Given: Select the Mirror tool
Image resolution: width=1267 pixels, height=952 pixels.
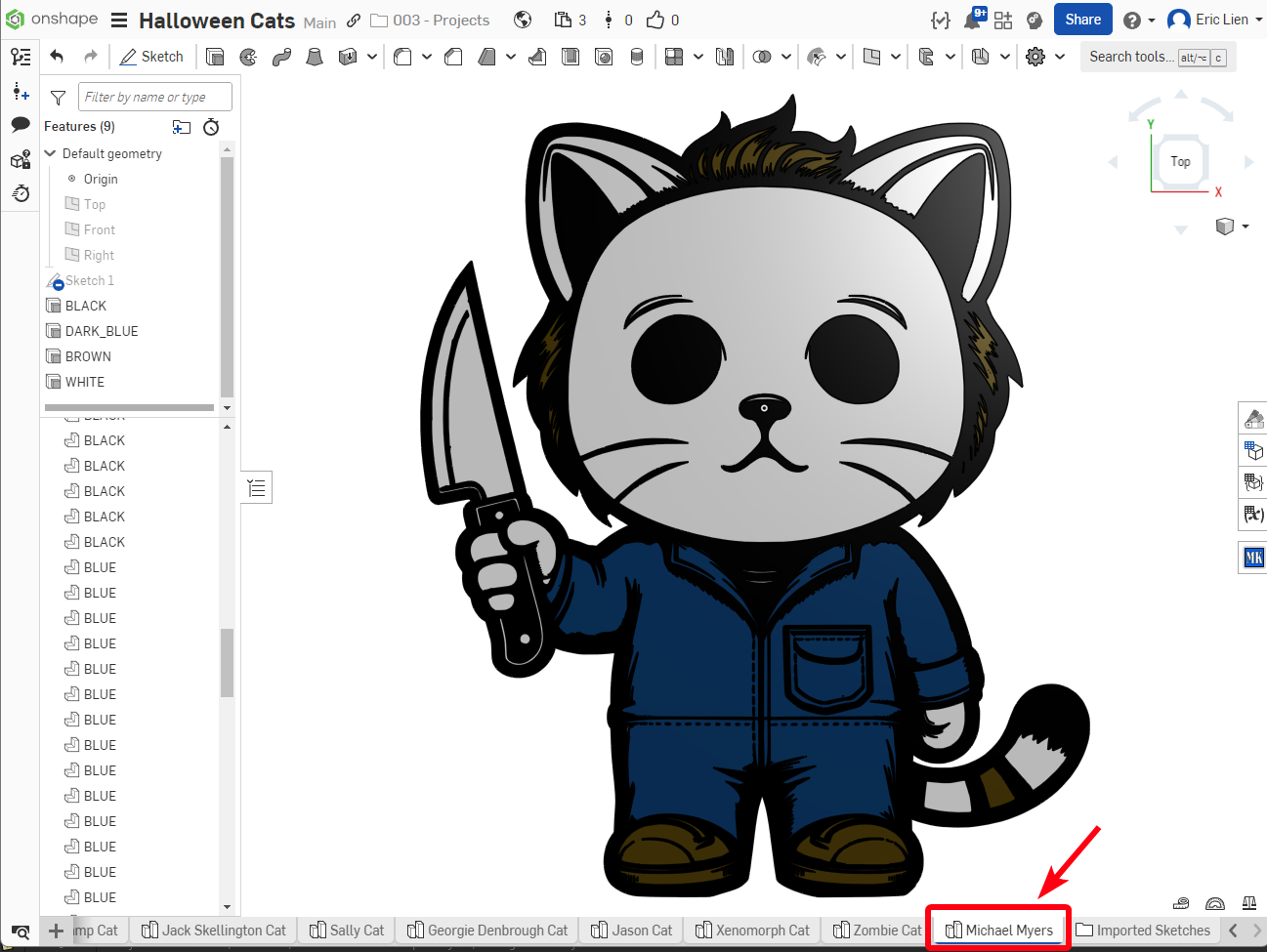Looking at the screenshot, I should pyautogui.click(x=725, y=57).
